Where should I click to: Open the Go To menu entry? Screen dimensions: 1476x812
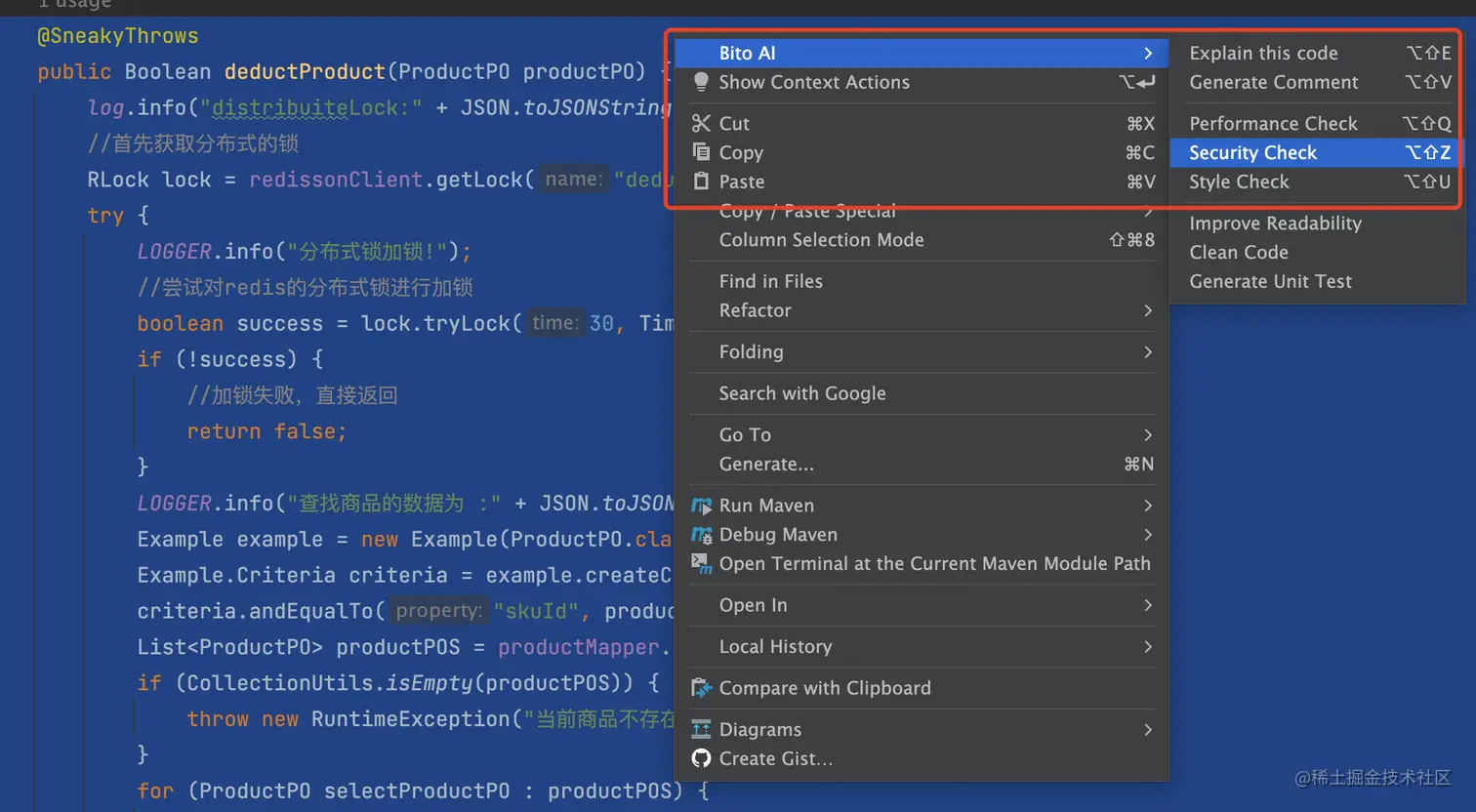click(922, 434)
